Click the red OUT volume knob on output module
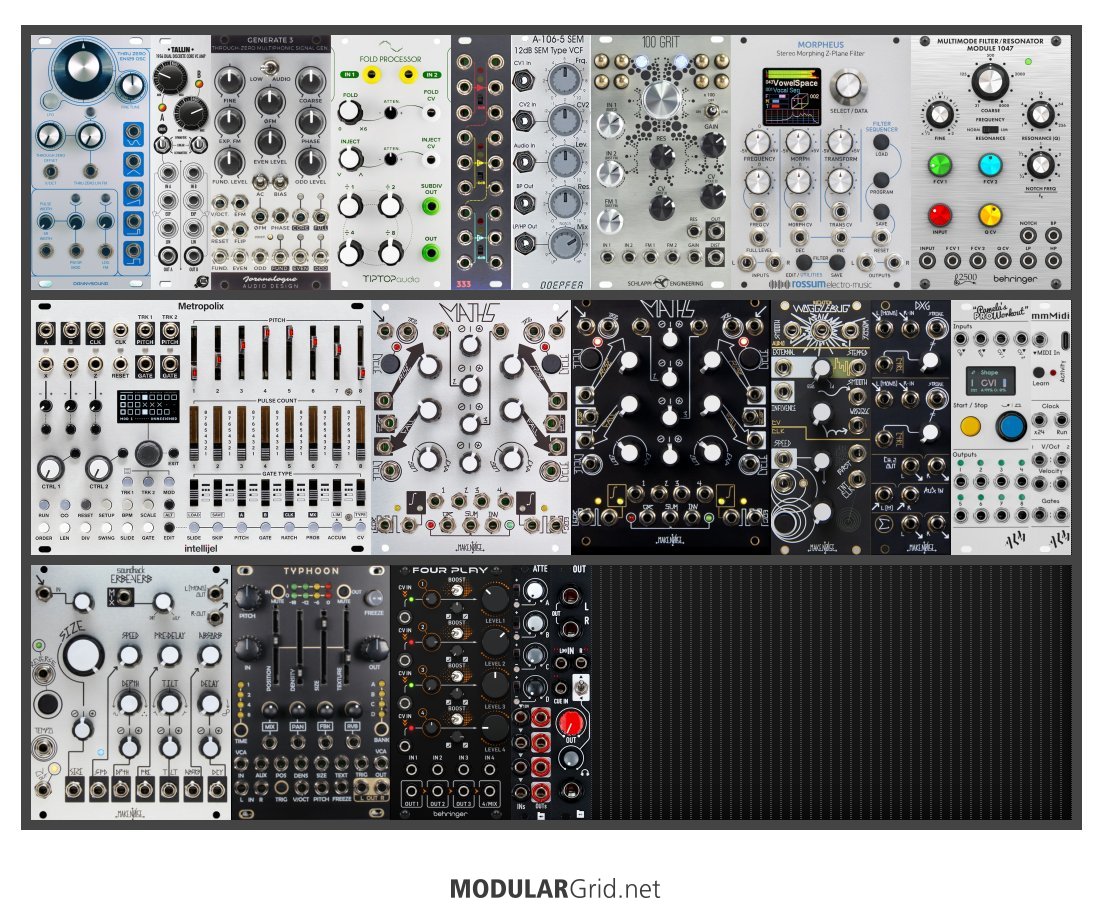The height and width of the screenshot is (910, 1112). [569, 723]
